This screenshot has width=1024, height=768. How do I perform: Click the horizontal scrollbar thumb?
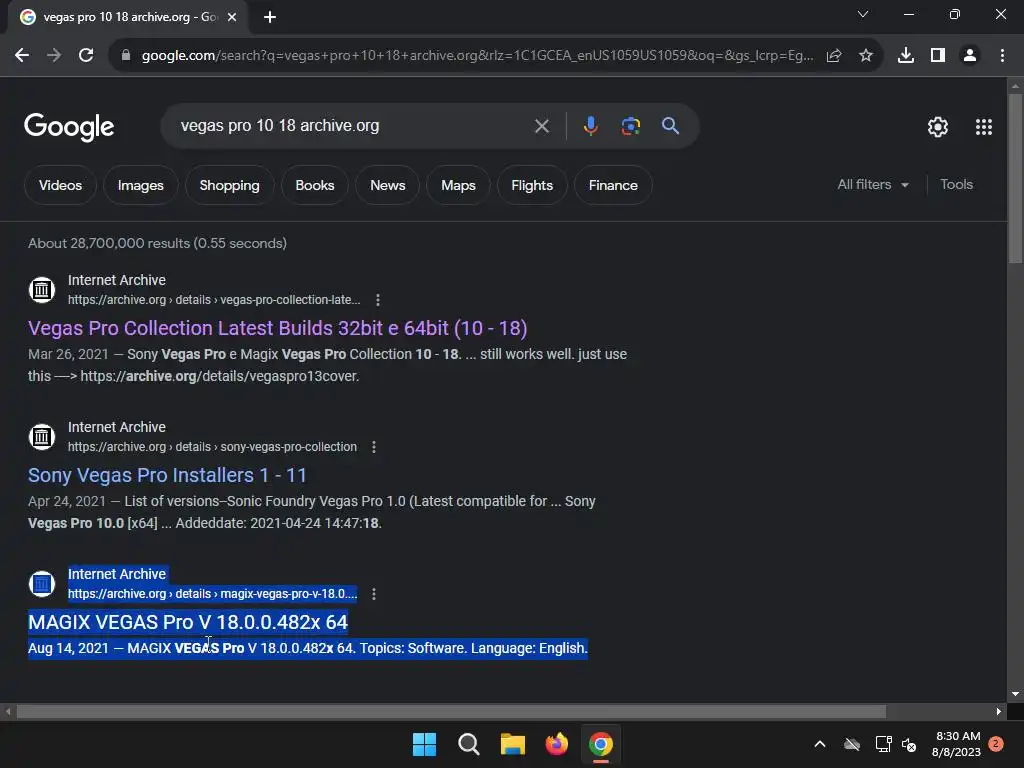click(x=451, y=711)
